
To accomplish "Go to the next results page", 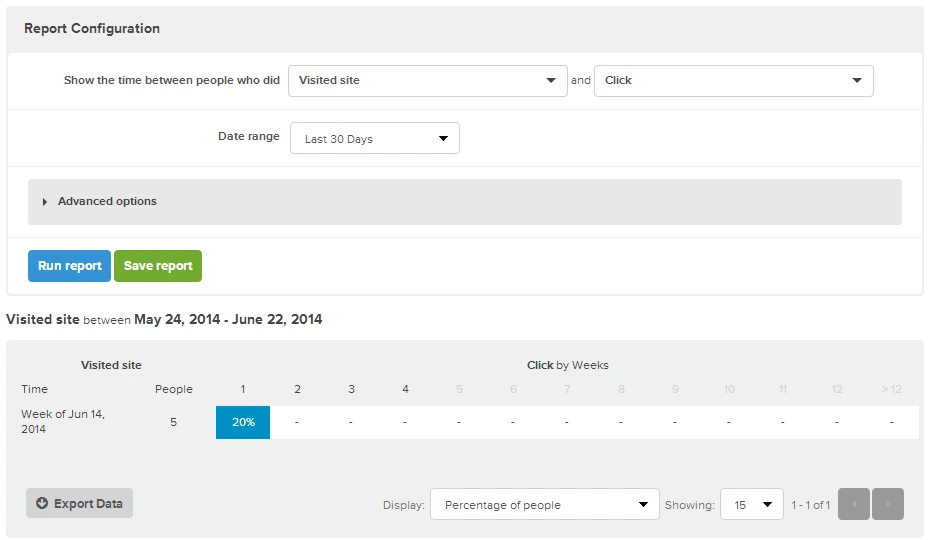I will (x=888, y=505).
